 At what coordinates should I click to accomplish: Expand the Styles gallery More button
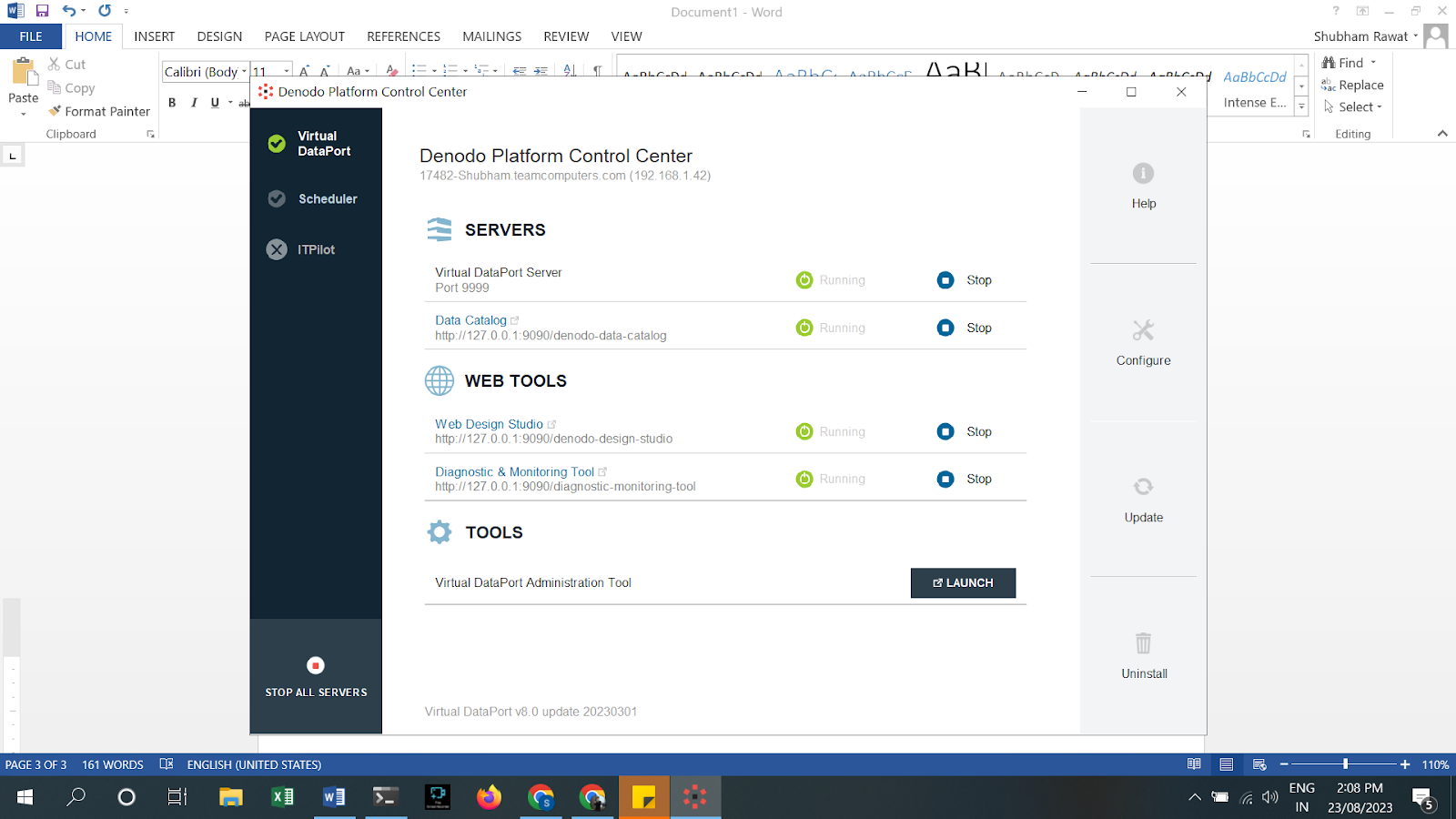[1301, 106]
